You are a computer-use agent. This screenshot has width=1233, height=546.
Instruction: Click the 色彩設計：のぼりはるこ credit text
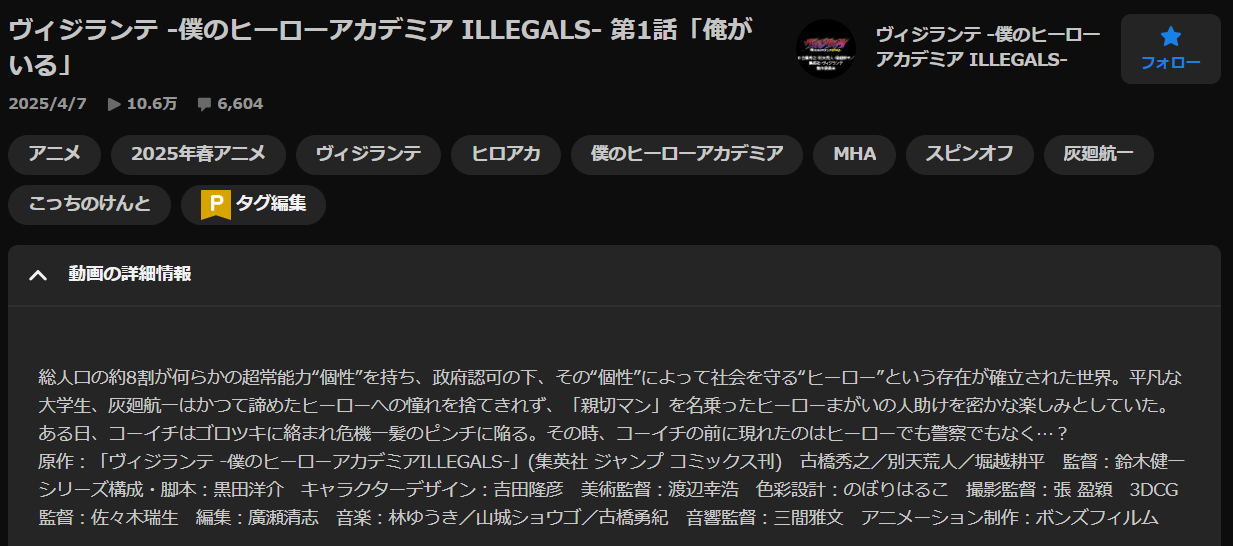[x=852, y=490]
